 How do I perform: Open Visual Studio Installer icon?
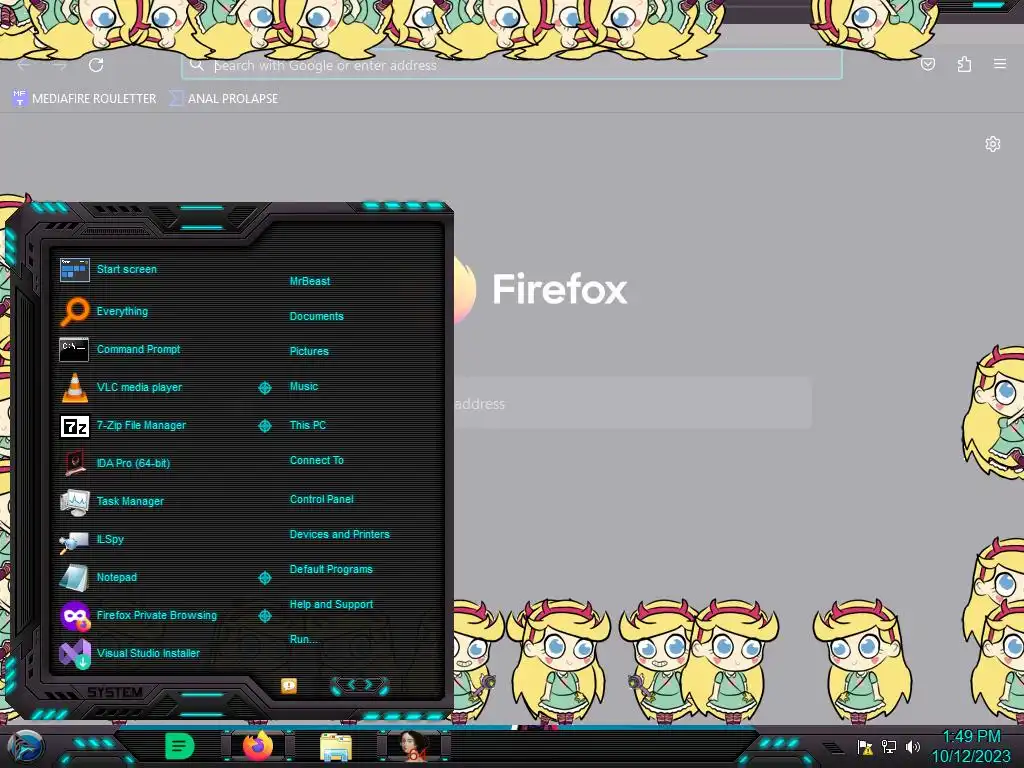pyautogui.click(x=74, y=654)
